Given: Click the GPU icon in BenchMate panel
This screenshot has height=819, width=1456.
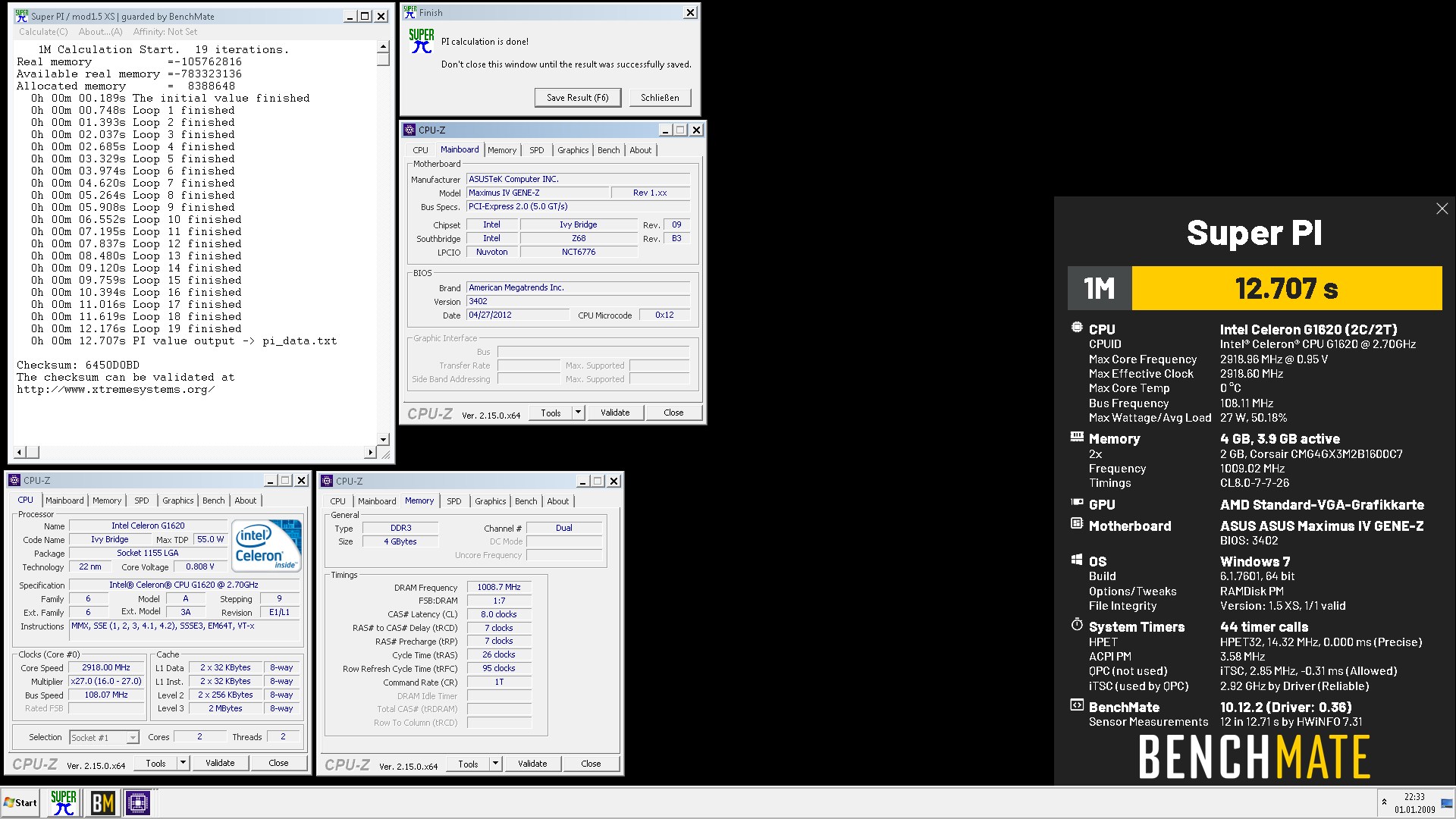Looking at the screenshot, I should (1077, 502).
